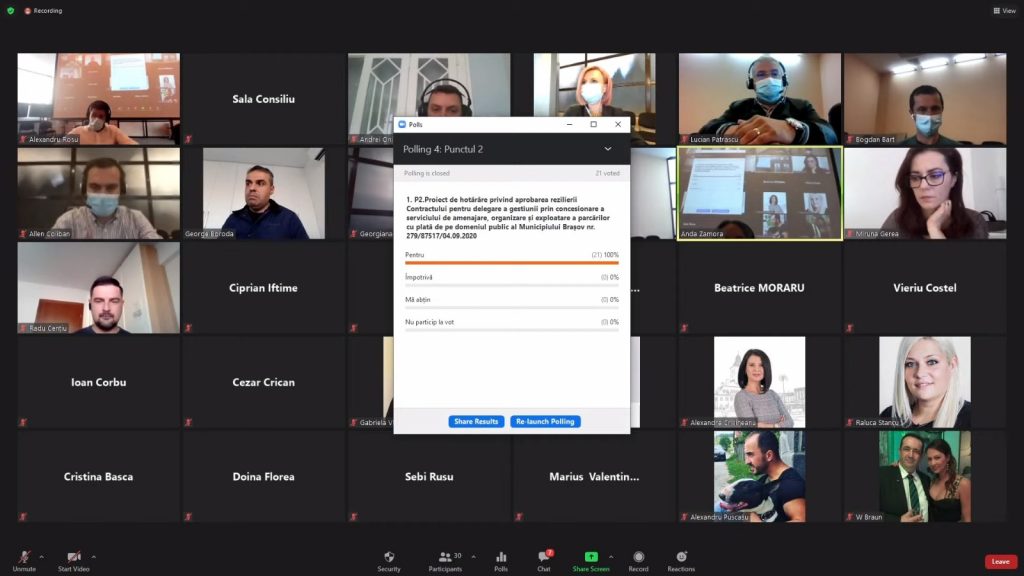Expand audio options arrow next to Unmute
The image size is (1024, 576).
point(41,556)
